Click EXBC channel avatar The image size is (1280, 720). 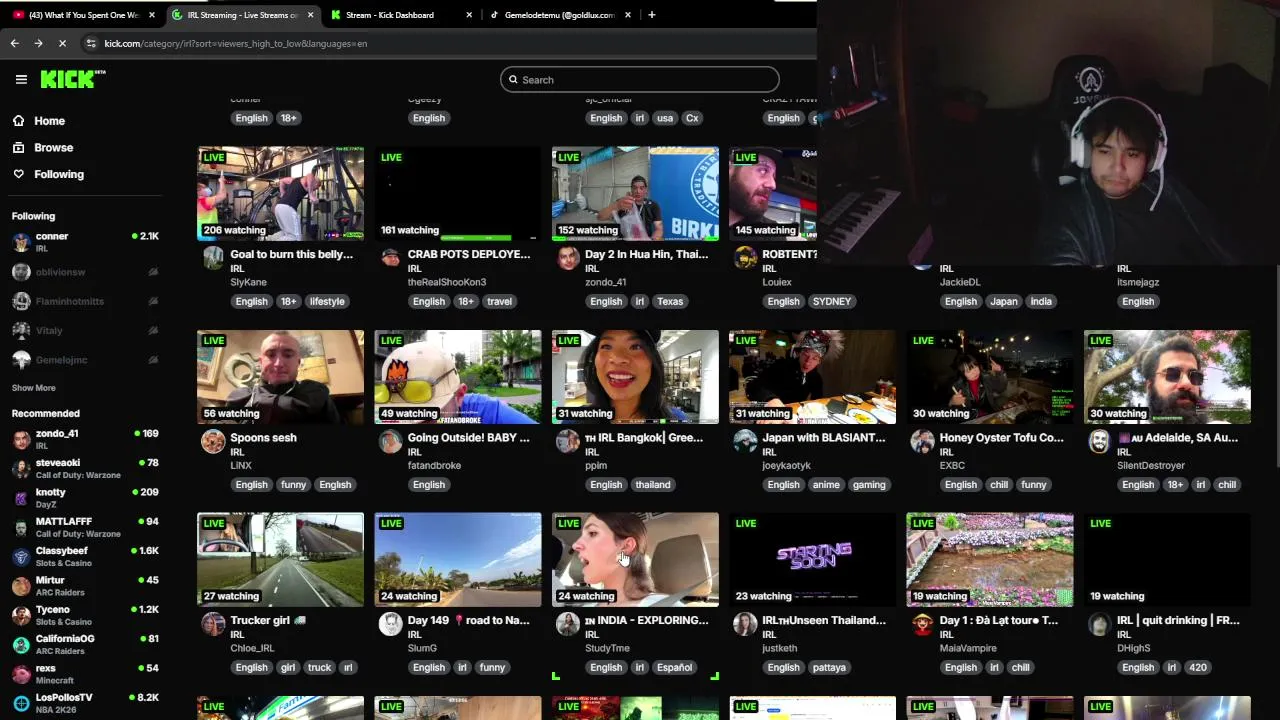(922, 441)
